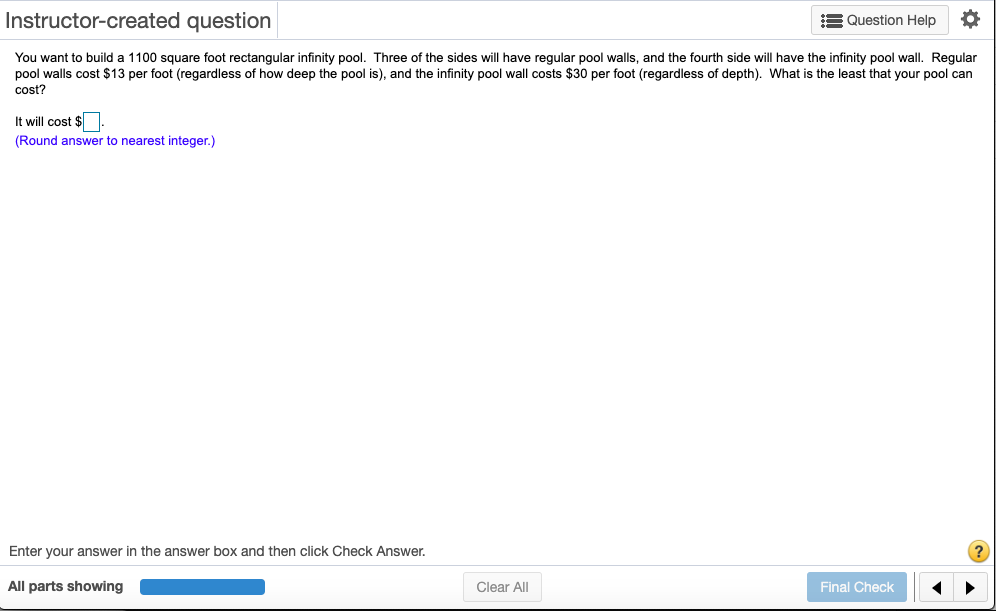This screenshot has width=996, height=611.
Task: Click the left arrow navigation button
Action: point(937,587)
